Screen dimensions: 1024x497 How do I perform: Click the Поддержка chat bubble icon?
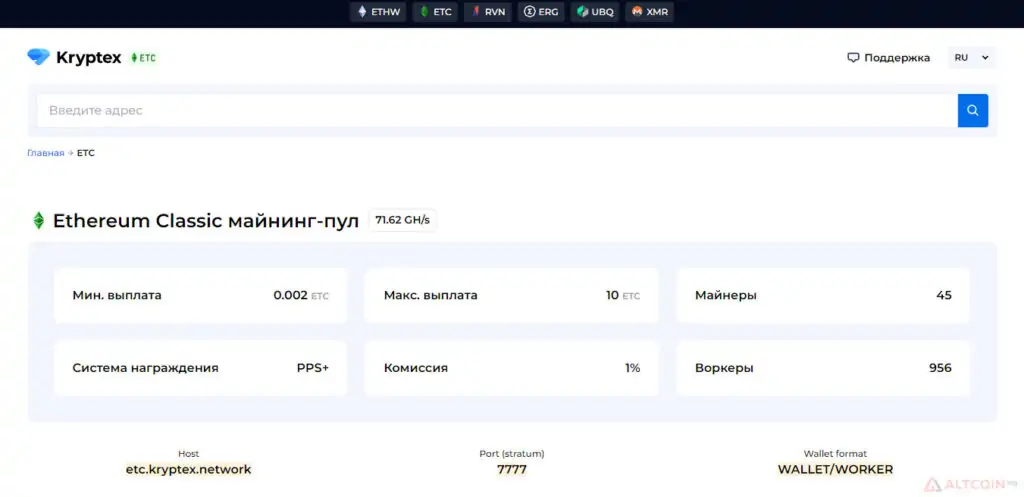click(853, 57)
